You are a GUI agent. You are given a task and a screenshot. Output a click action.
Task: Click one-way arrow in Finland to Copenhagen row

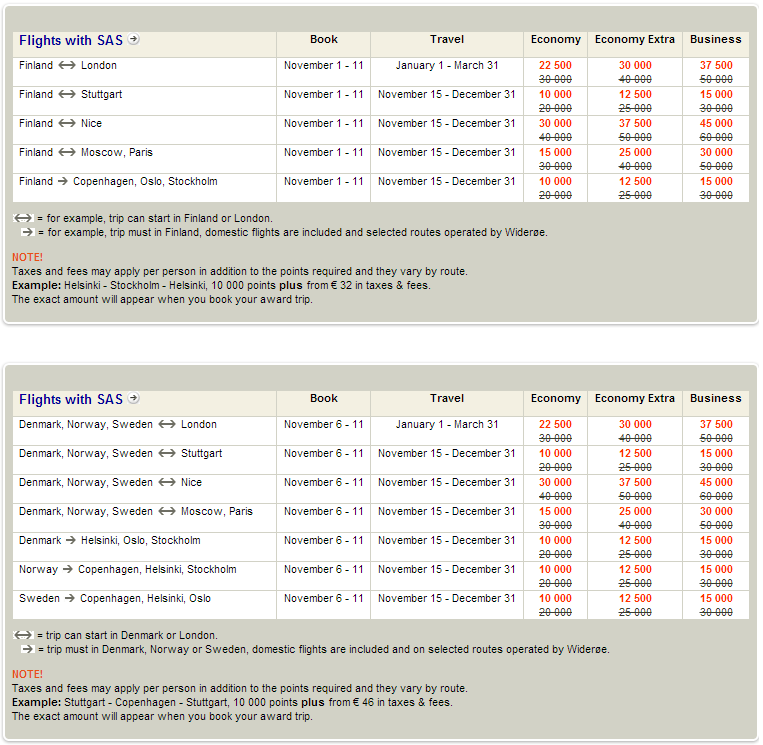click(65, 182)
